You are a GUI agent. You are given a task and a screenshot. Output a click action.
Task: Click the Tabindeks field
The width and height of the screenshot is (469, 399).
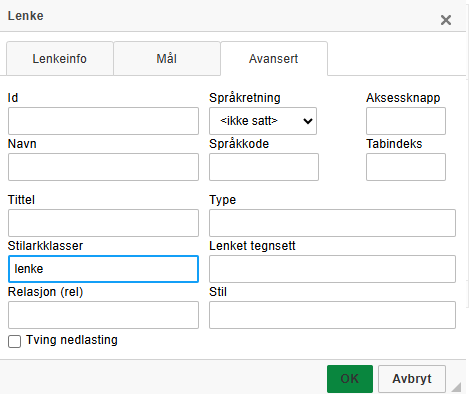pos(406,167)
